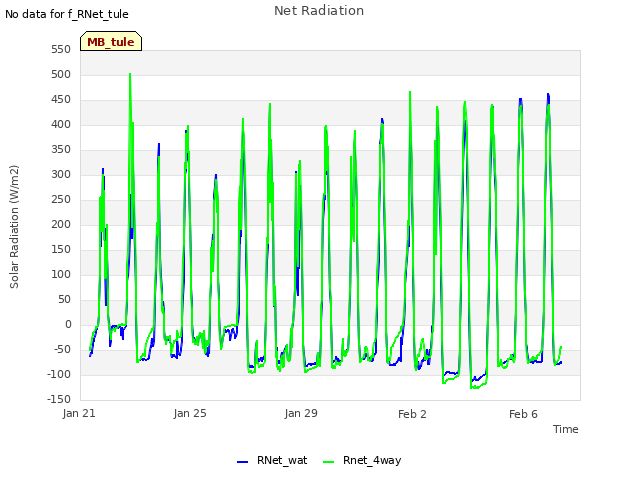
Task: Click the Jan 25 x-axis tick label
Action: pos(190,413)
